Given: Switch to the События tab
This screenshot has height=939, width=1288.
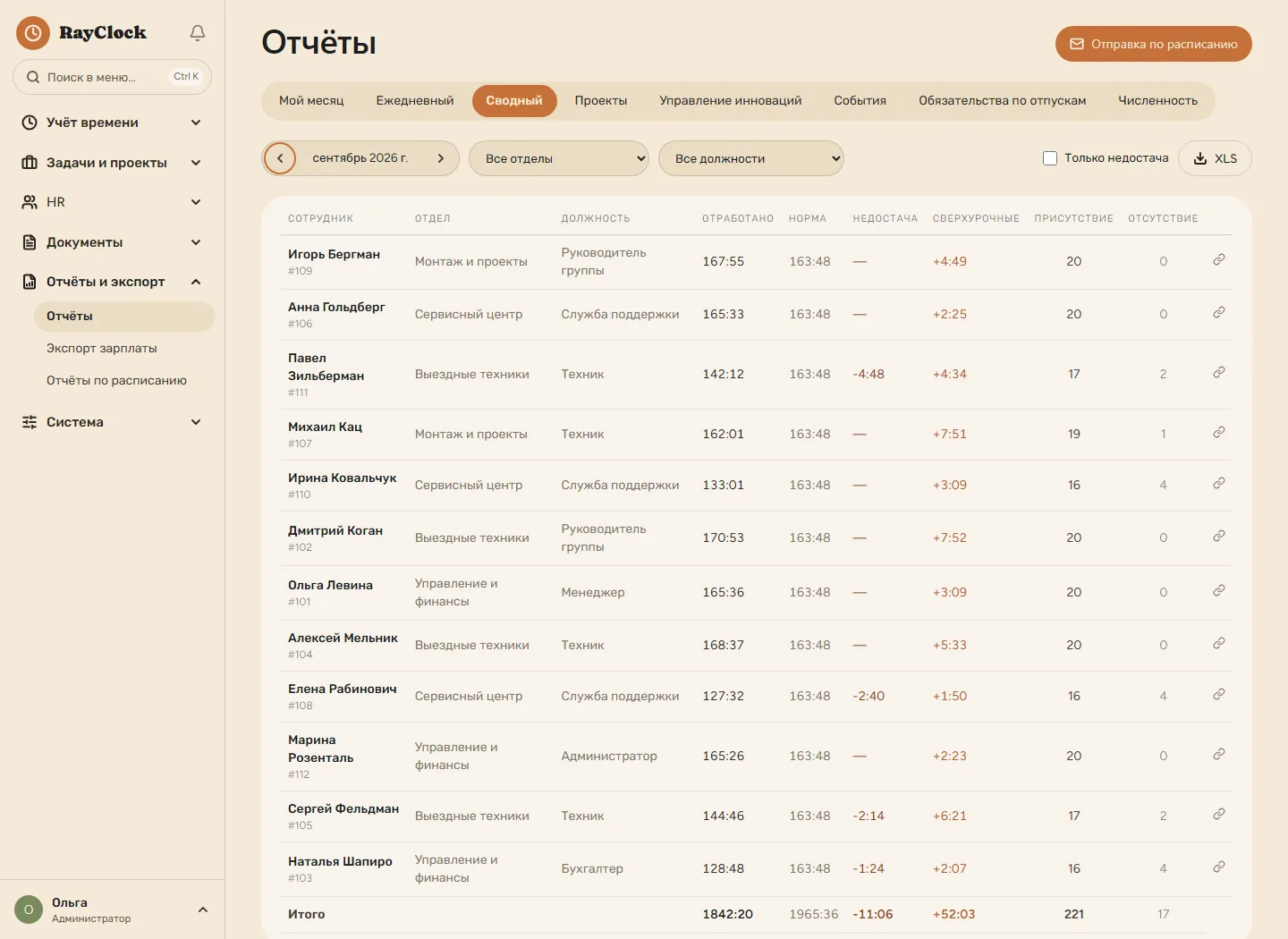Looking at the screenshot, I should click(x=860, y=101).
